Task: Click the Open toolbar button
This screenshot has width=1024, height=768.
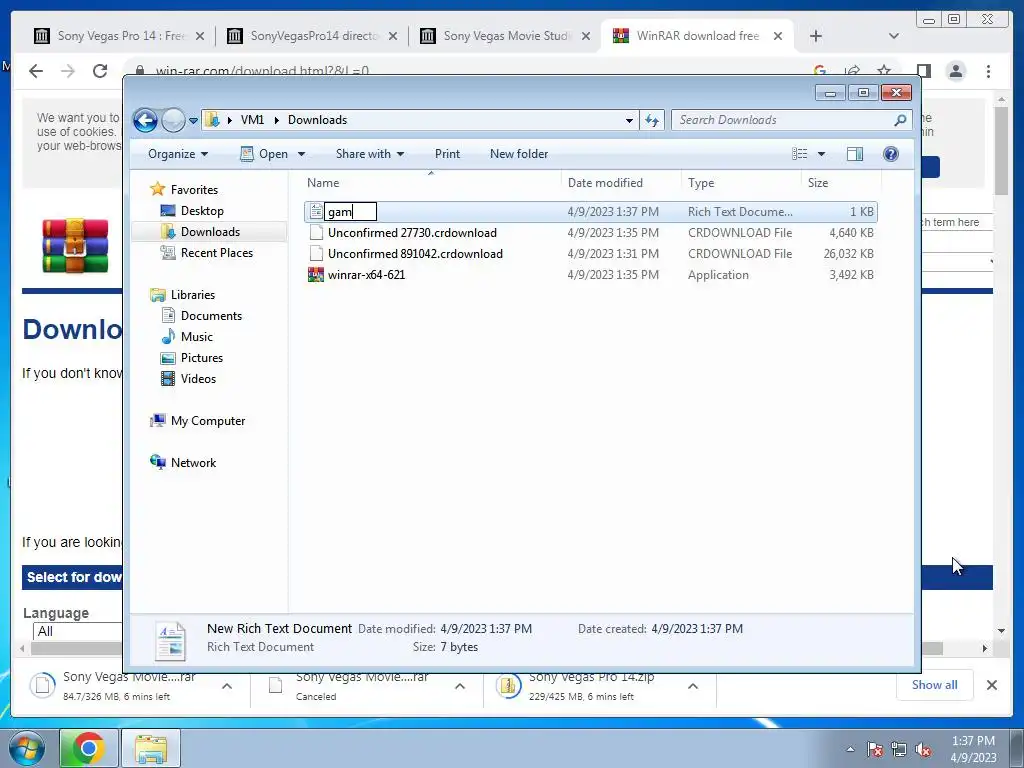Action: [x=264, y=154]
